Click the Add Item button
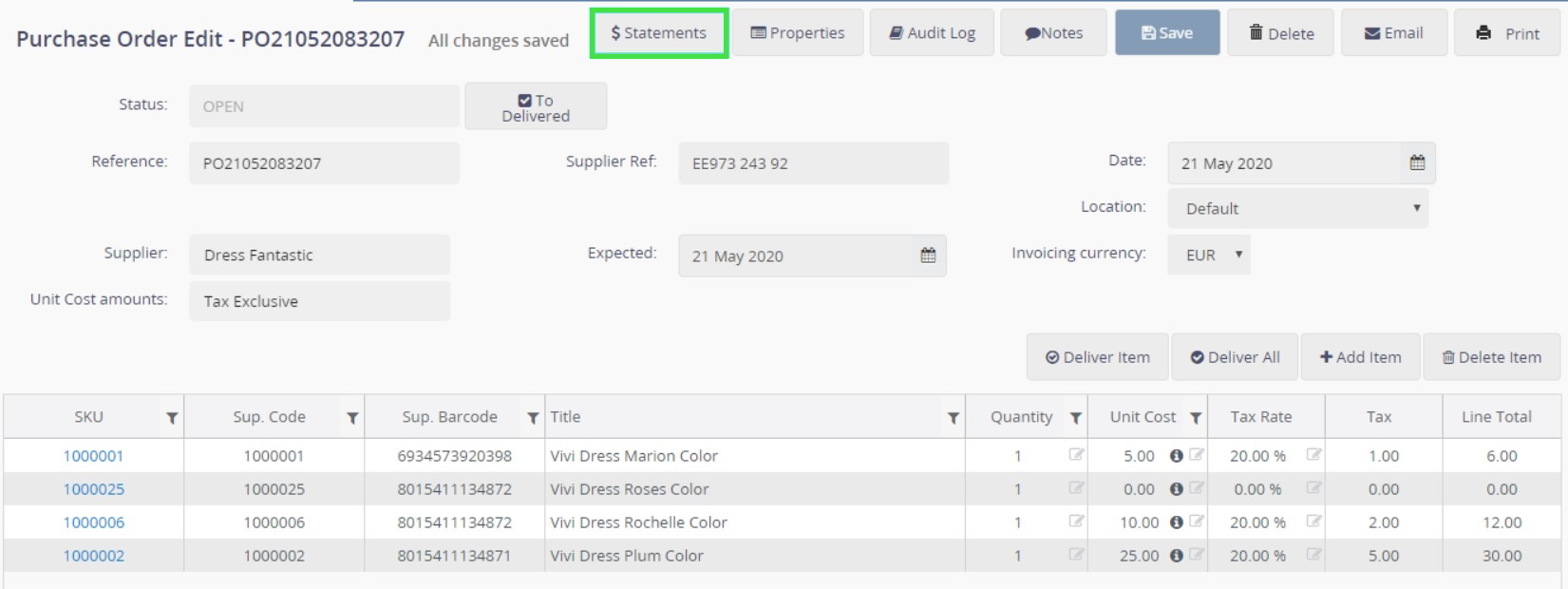 point(1360,357)
